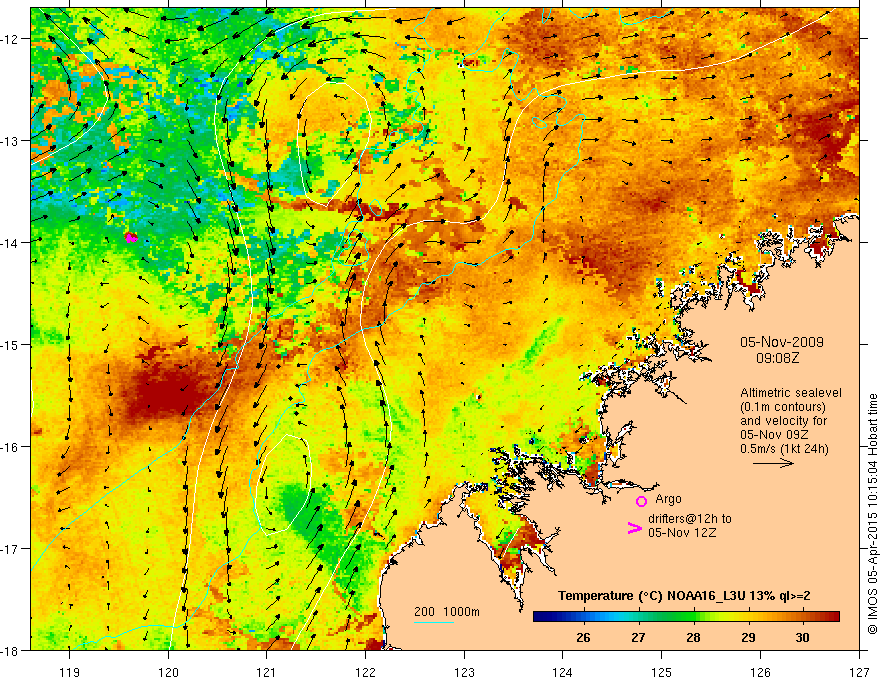
Task: Click the color bar tick label '28'
Action: click(x=693, y=637)
